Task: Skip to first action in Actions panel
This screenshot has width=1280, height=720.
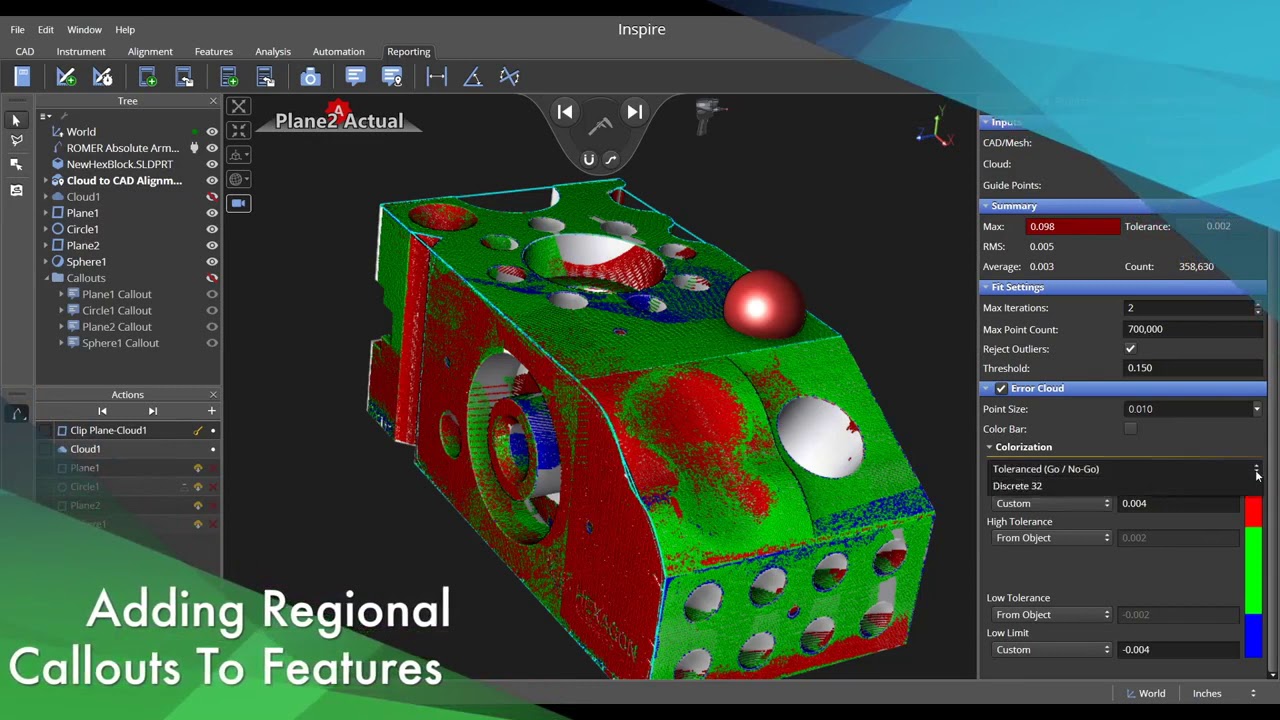Action: click(x=102, y=411)
